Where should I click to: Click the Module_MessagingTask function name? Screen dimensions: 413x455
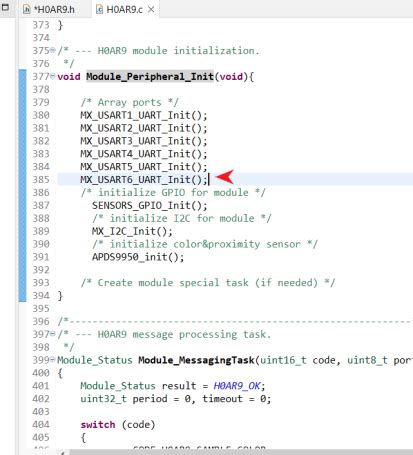click(x=196, y=360)
